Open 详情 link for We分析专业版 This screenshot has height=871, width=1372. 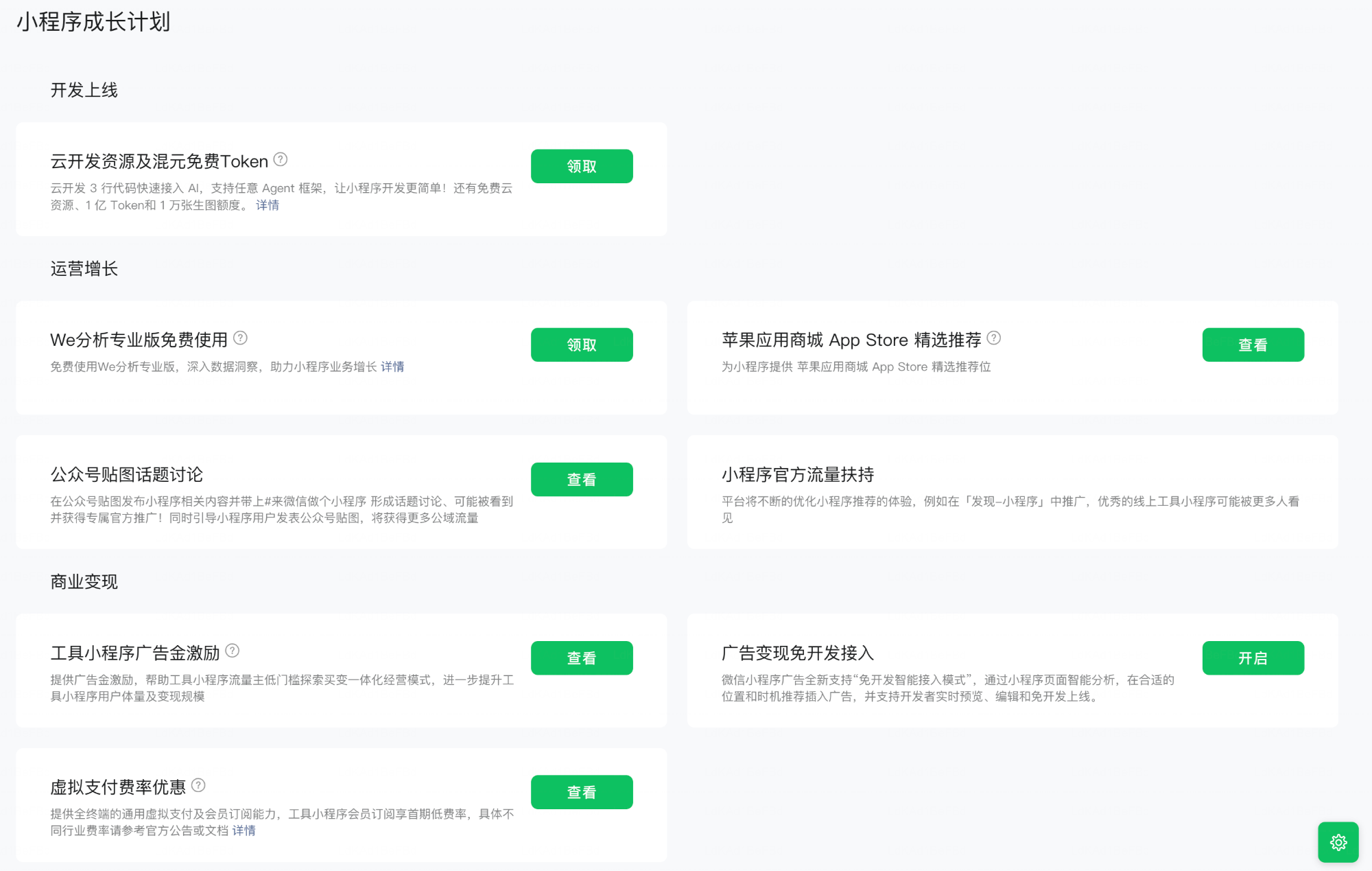pyautogui.click(x=392, y=367)
